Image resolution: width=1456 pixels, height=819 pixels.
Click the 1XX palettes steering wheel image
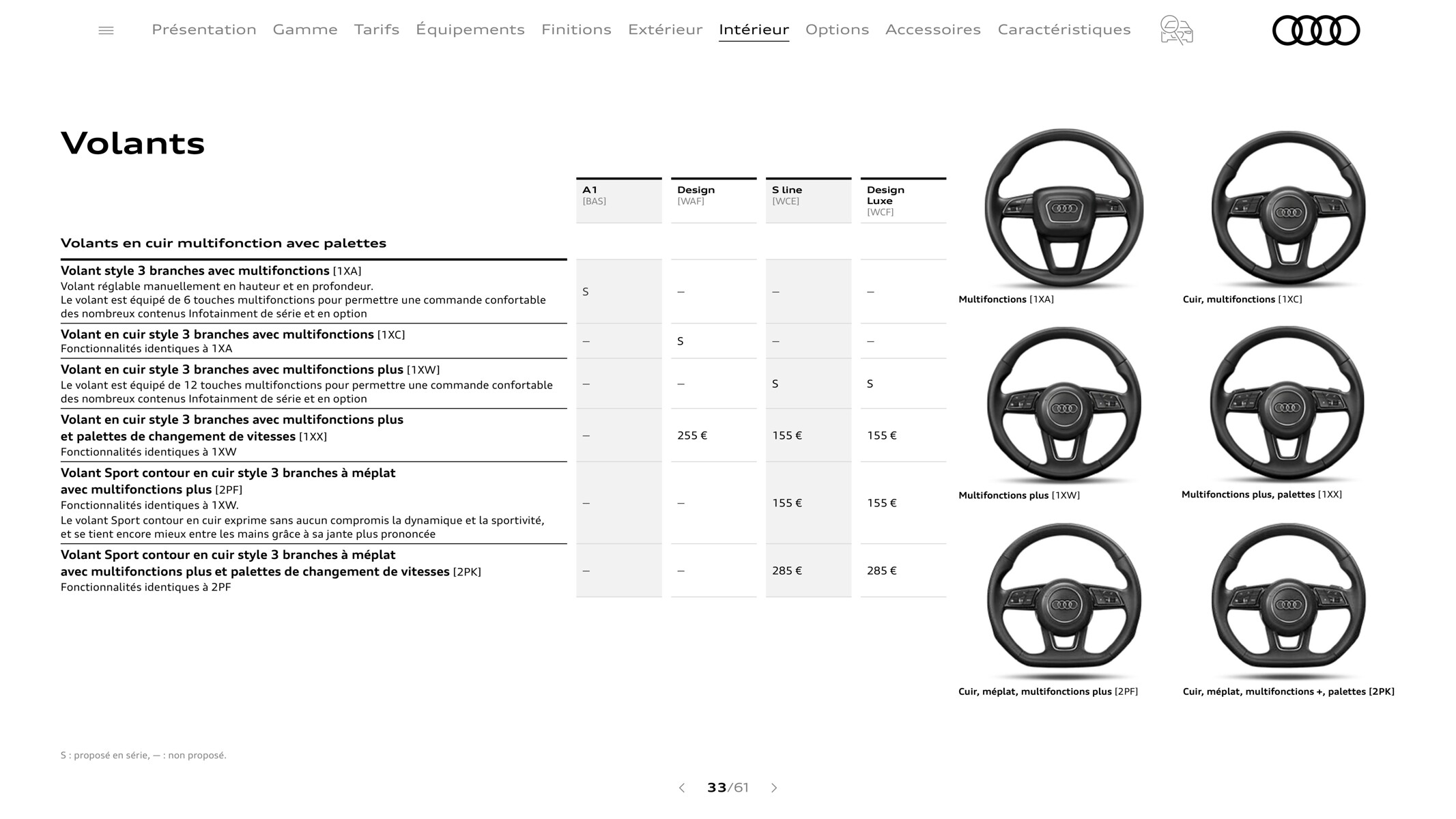[1287, 405]
